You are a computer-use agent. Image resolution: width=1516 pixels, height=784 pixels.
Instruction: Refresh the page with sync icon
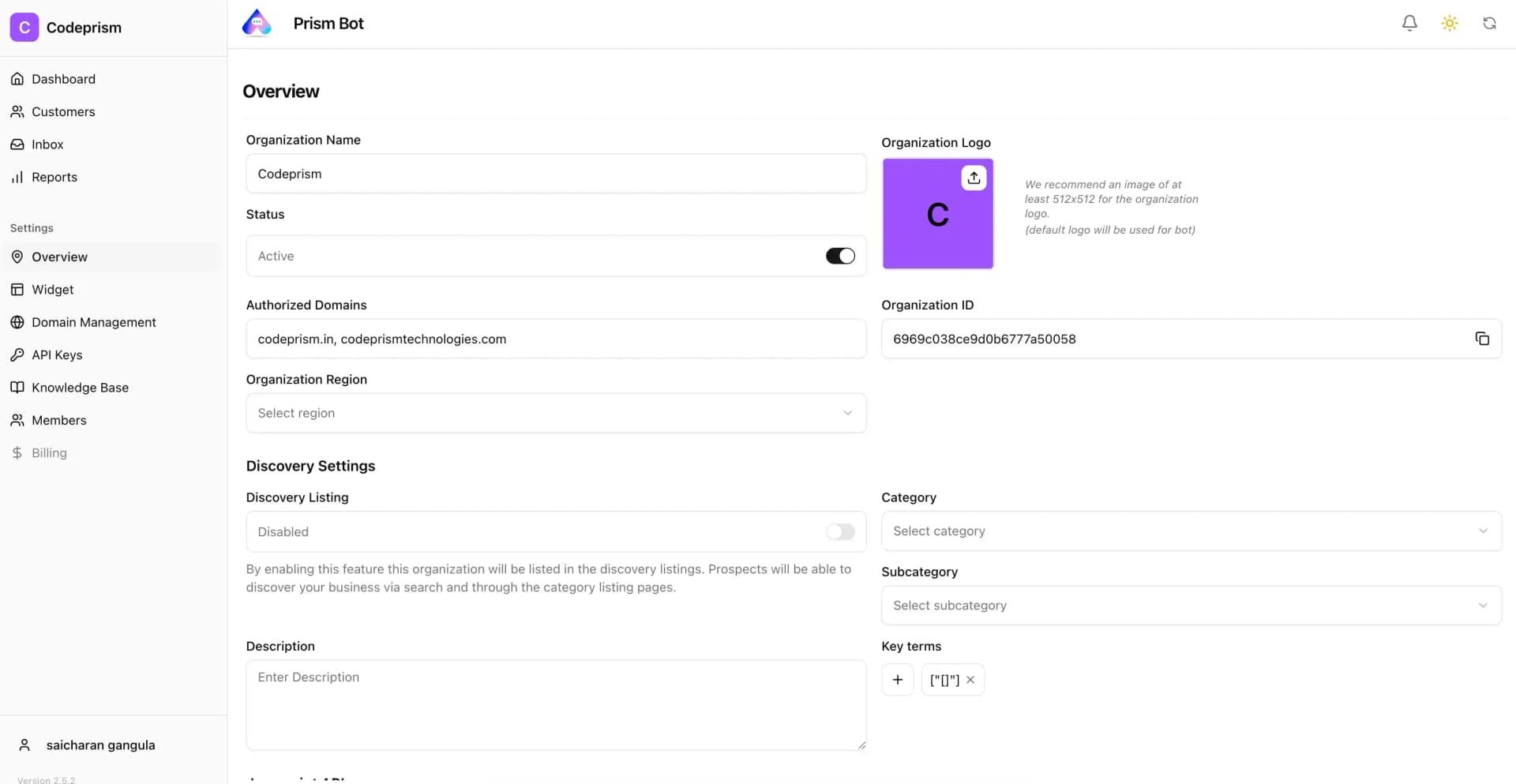click(x=1490, y=23)
